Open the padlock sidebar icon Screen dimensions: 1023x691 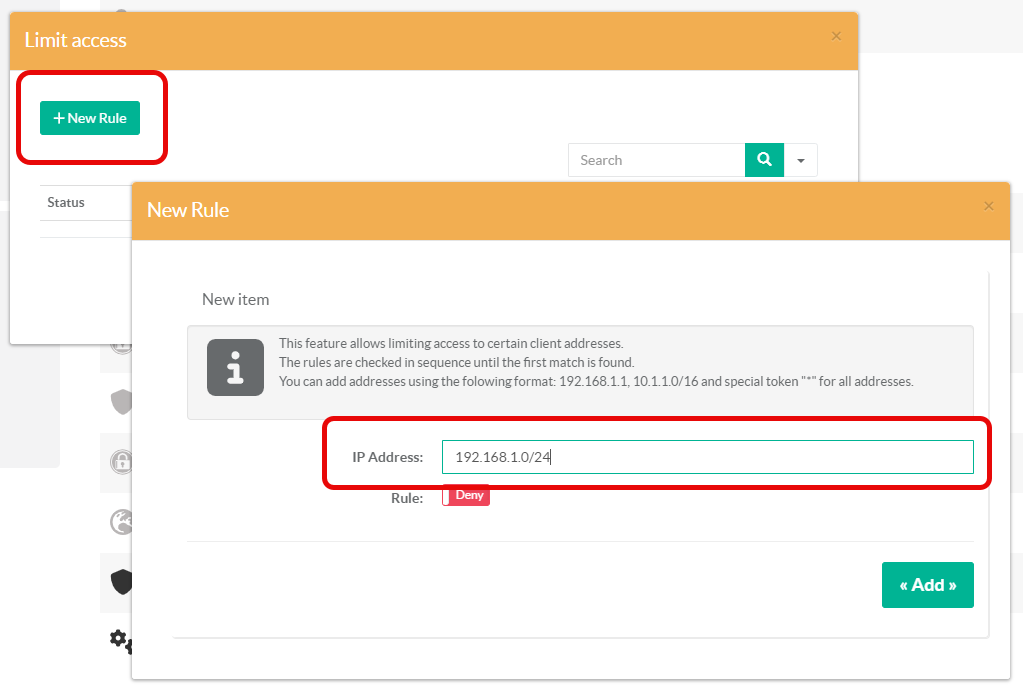tap(120, 462)
